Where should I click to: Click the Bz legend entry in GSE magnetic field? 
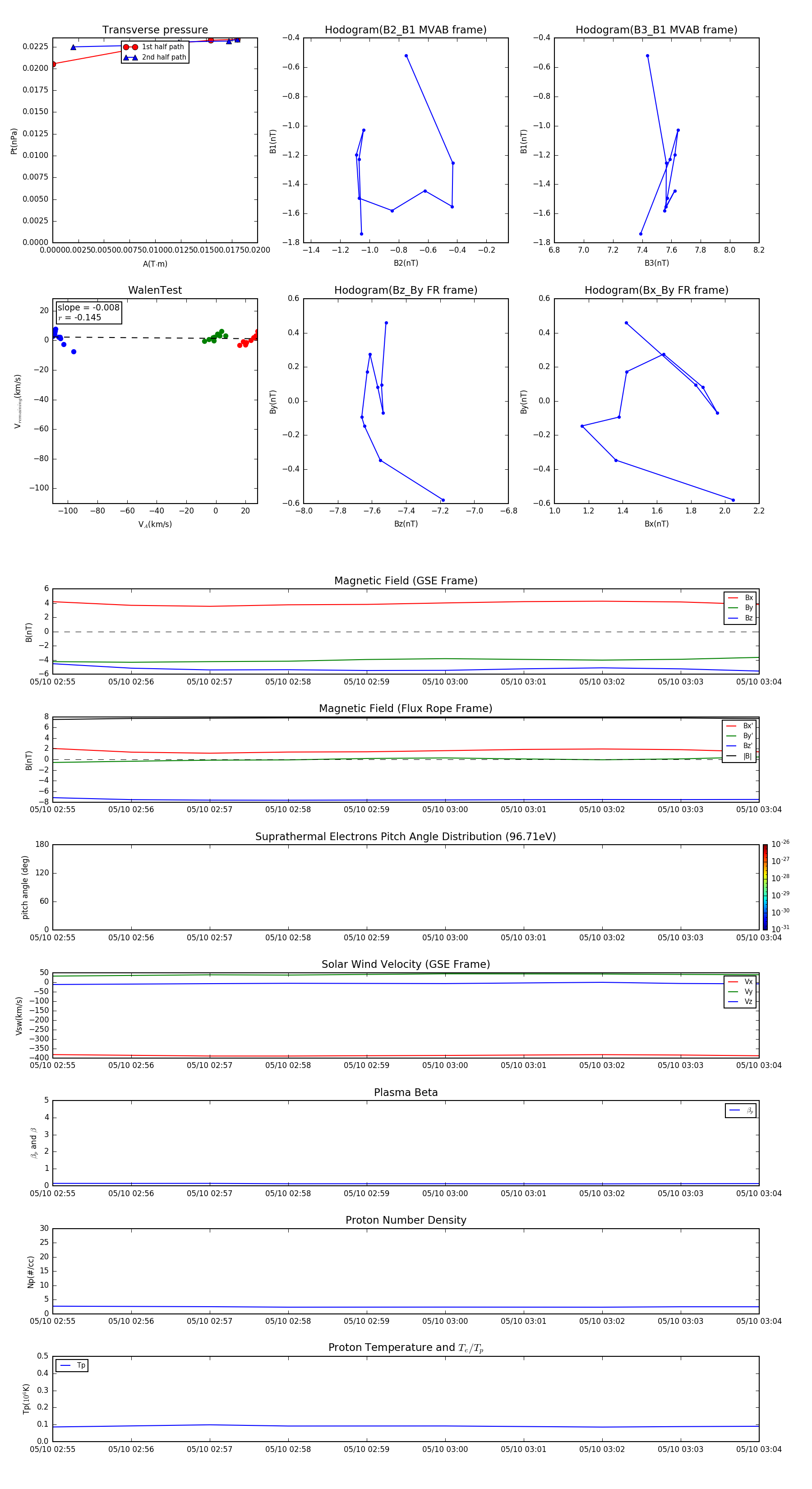[740, 619]
